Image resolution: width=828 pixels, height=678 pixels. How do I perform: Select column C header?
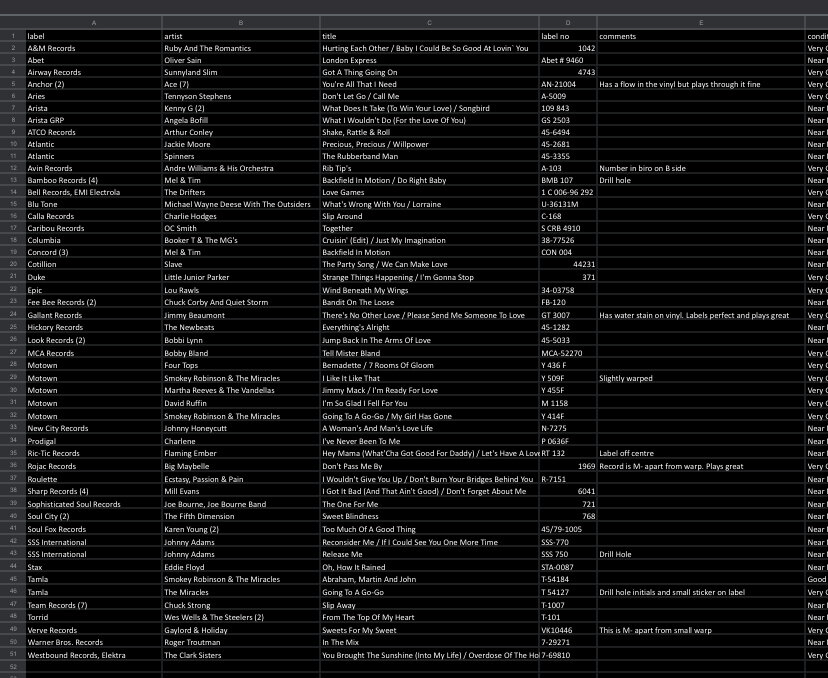pyautogui.click(x=429, y=23)
